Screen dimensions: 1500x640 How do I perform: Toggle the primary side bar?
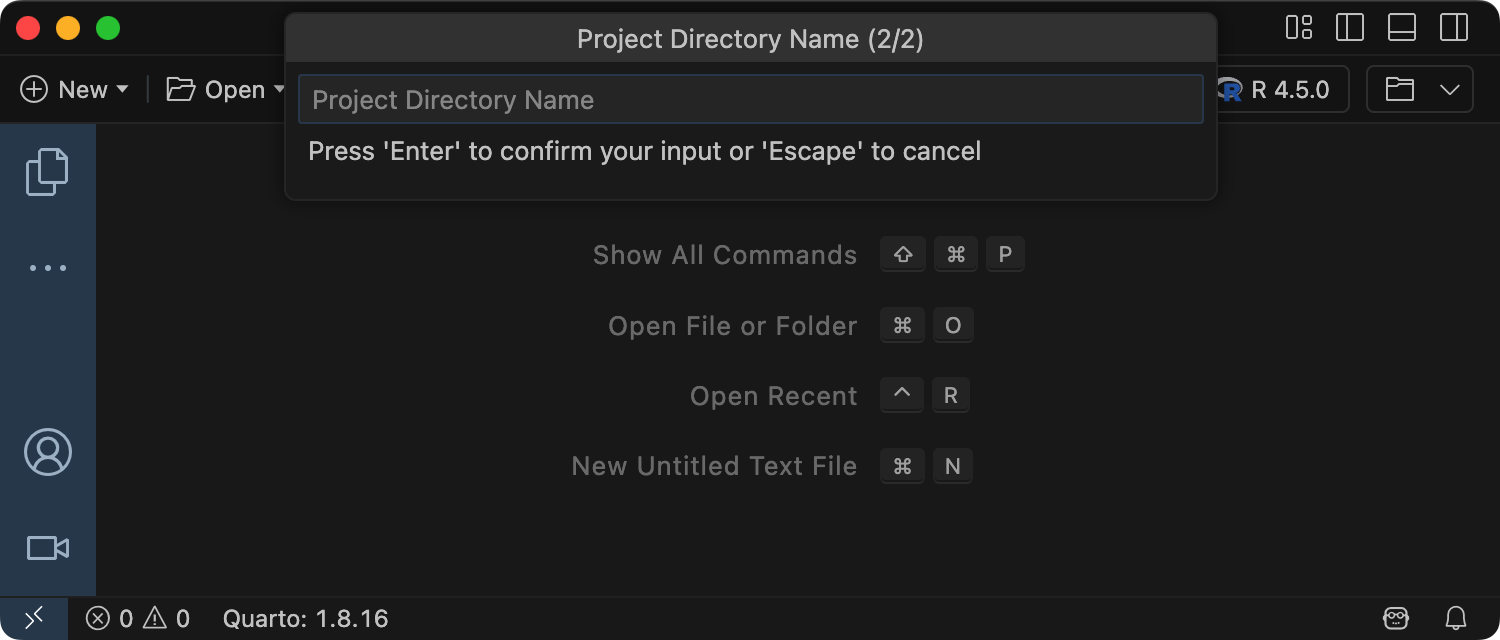(x=1350, y=27)
